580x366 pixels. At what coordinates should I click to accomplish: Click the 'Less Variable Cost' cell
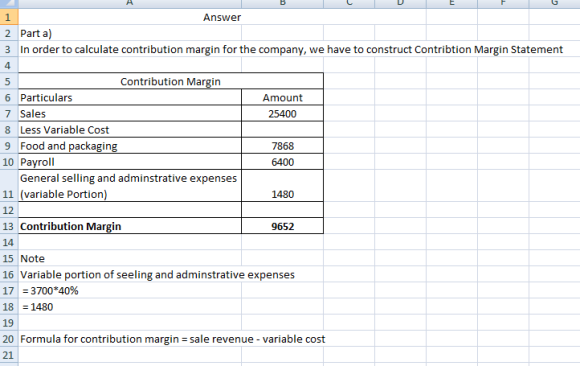[x=130, y=130]
